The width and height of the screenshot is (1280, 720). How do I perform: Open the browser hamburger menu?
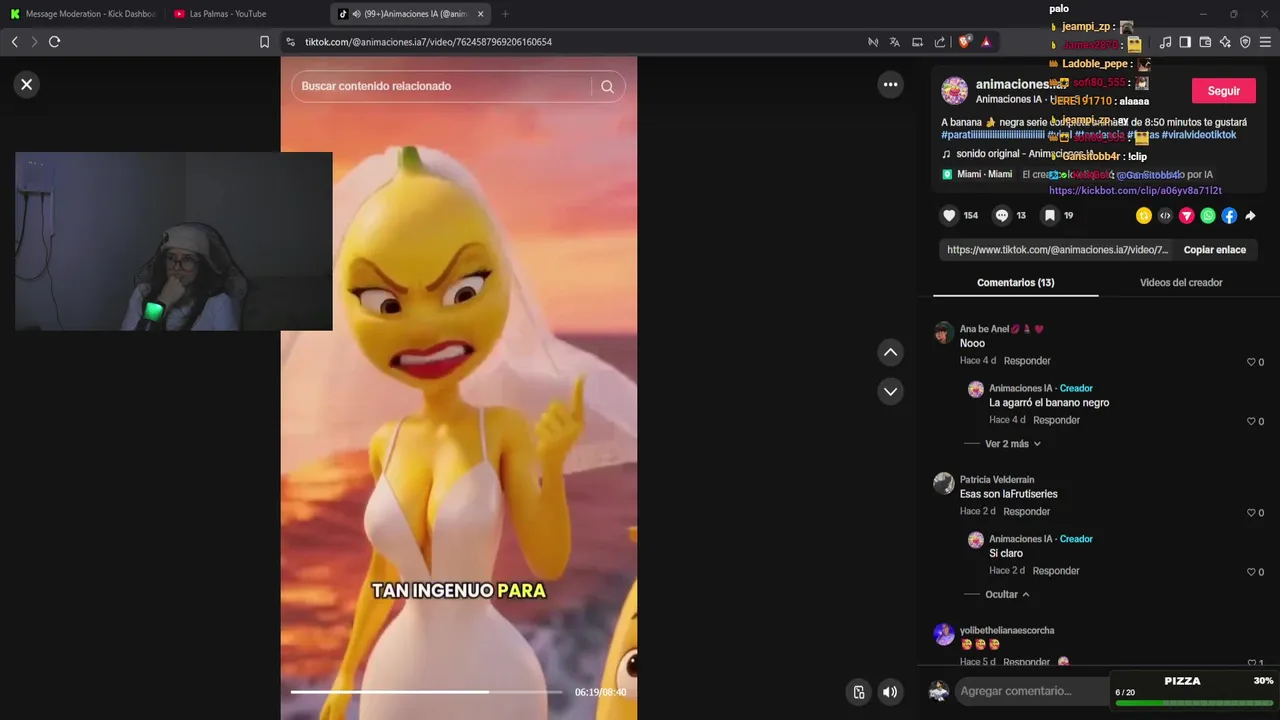(1265, 42)
